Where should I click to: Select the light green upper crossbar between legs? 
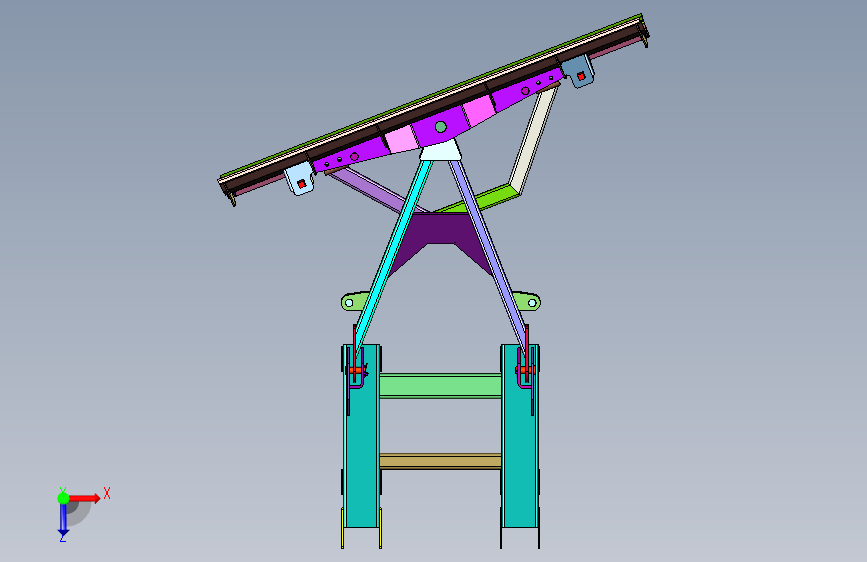tap(440, 386)
